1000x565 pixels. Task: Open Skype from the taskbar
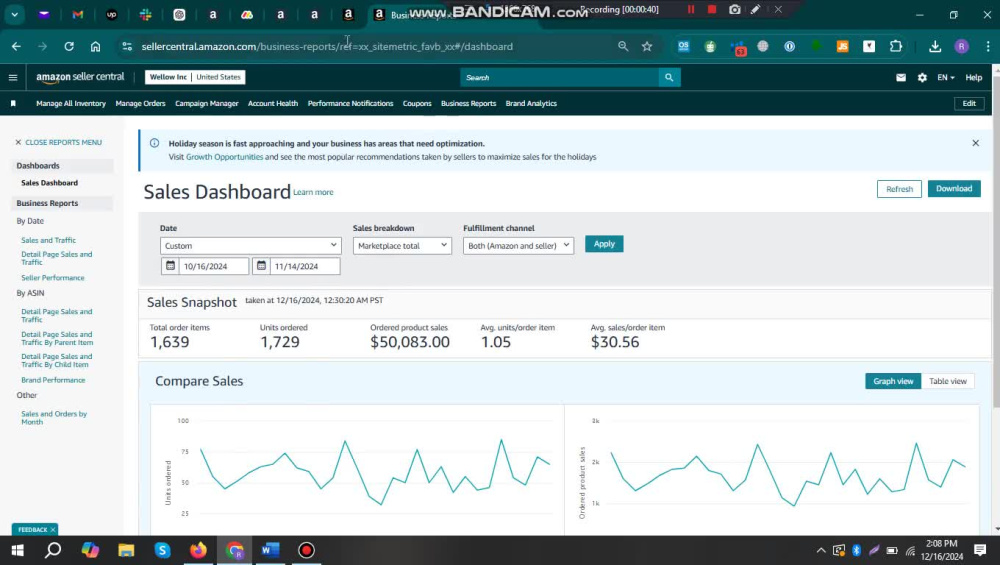pyautogui.click(x=163, y=550)
